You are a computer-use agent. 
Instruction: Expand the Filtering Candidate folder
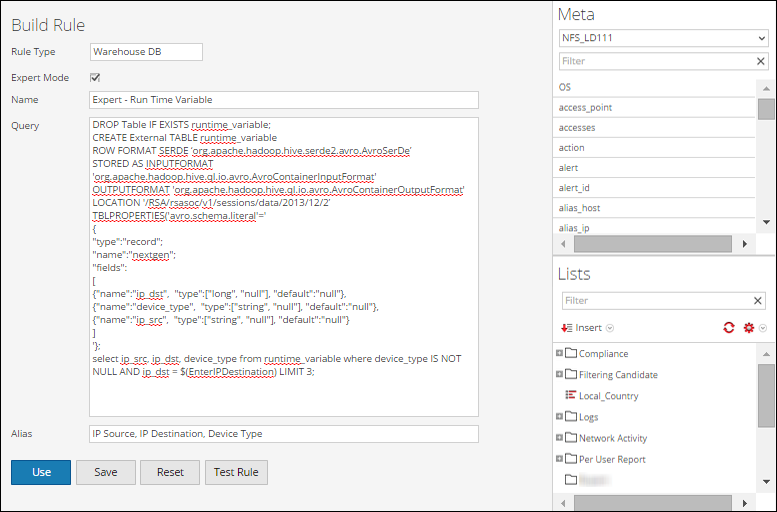point(559,375)
